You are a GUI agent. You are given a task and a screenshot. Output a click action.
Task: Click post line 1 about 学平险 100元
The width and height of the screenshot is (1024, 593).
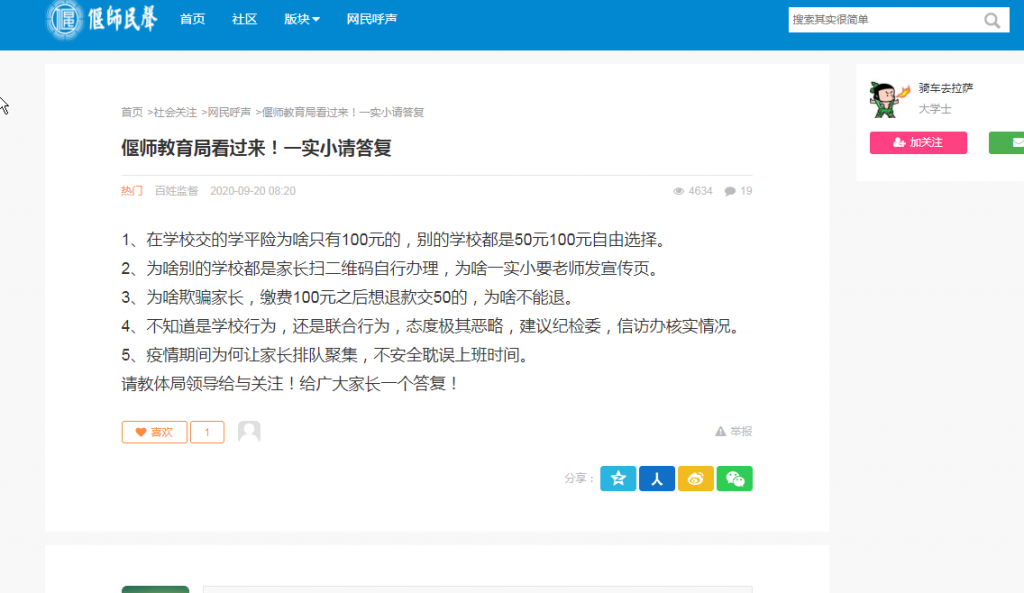tap(395, 240)
